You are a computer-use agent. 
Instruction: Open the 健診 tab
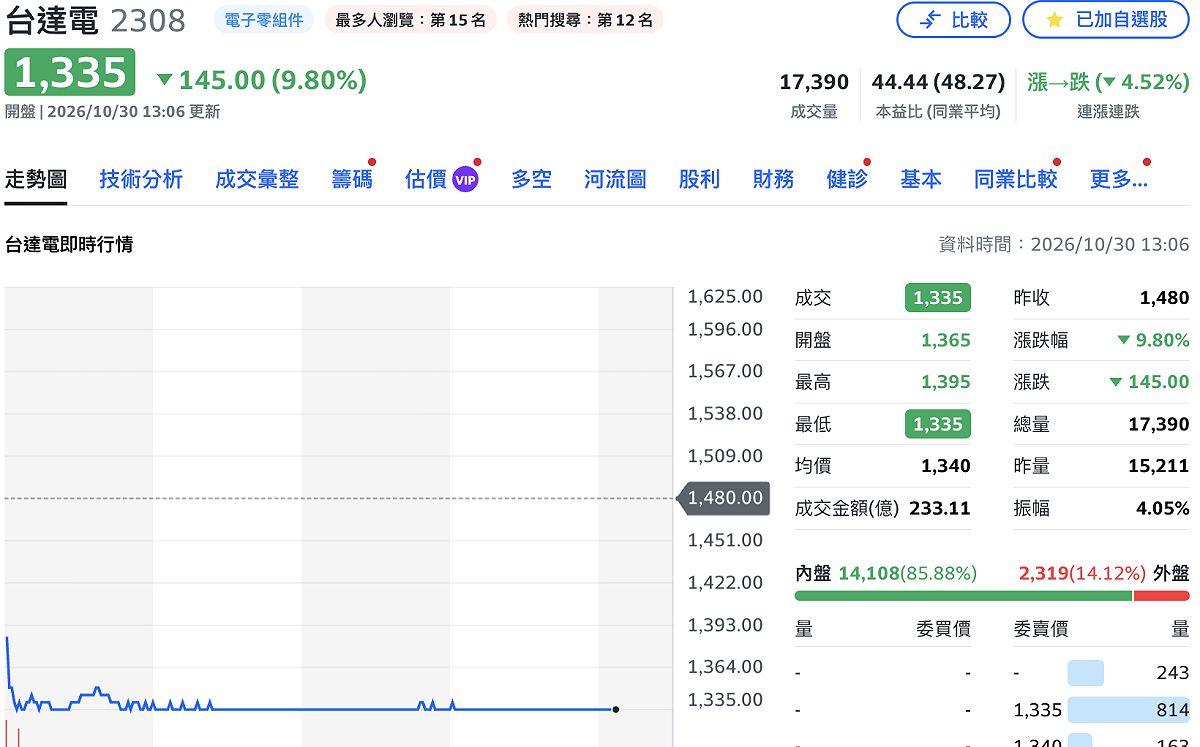pos(847,179)
